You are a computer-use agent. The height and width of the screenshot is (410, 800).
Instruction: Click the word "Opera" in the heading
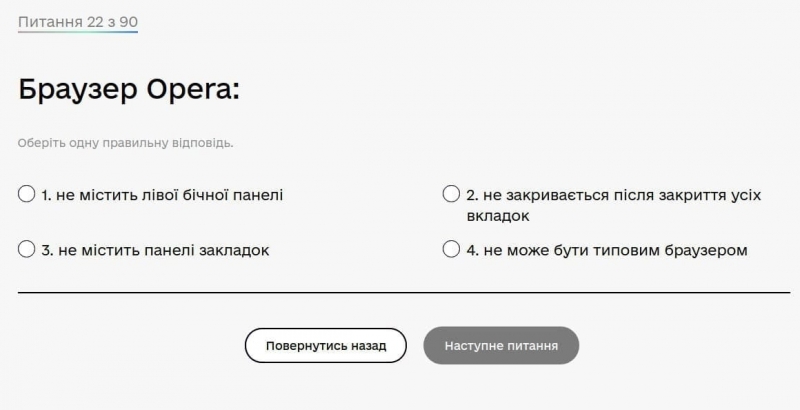[189, 89]
